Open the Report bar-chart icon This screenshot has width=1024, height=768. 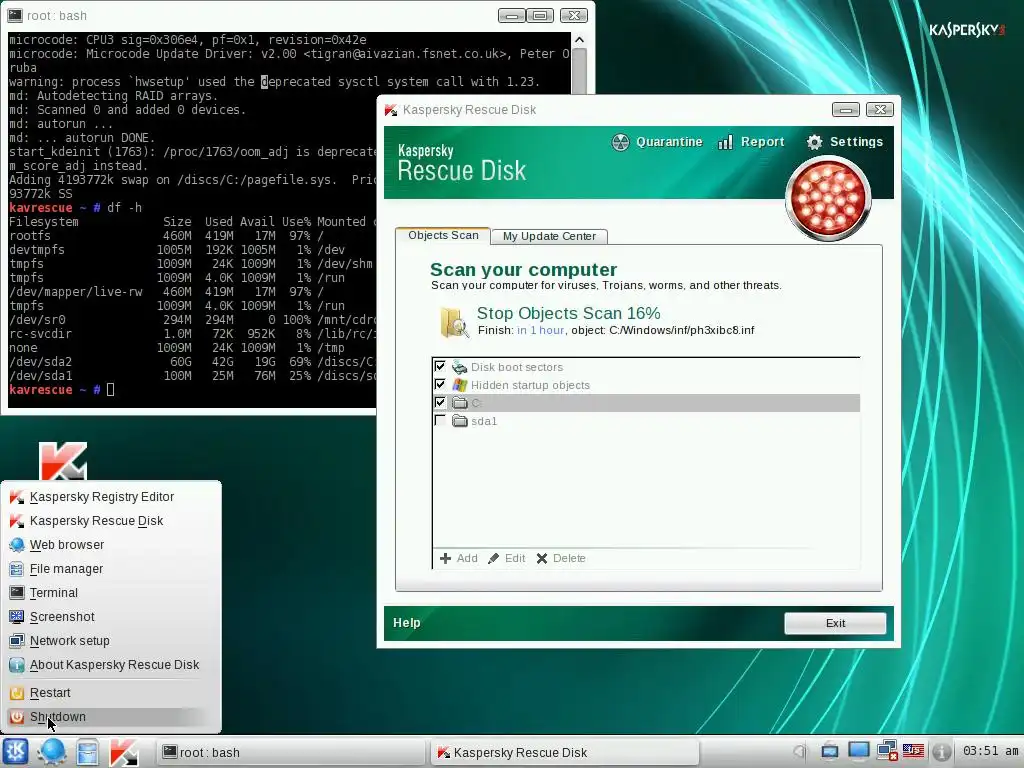(725, 142)
